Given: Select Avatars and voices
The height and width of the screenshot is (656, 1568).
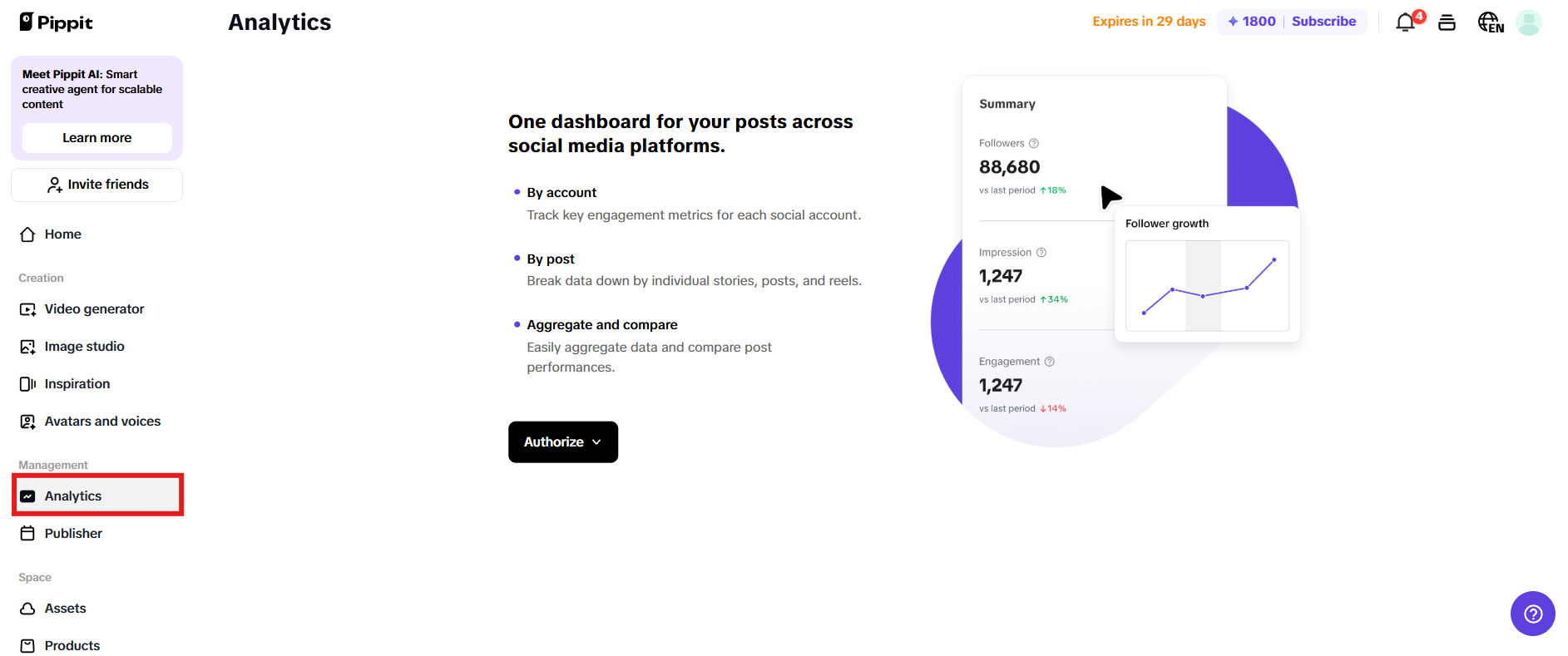Looking at the screenshot, I should [x=102, y=421].
